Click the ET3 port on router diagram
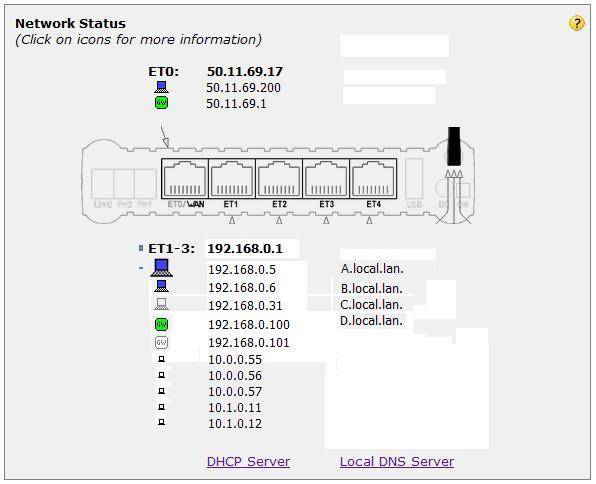The height and width of the screenshot is (484, 596). (326, 179)
